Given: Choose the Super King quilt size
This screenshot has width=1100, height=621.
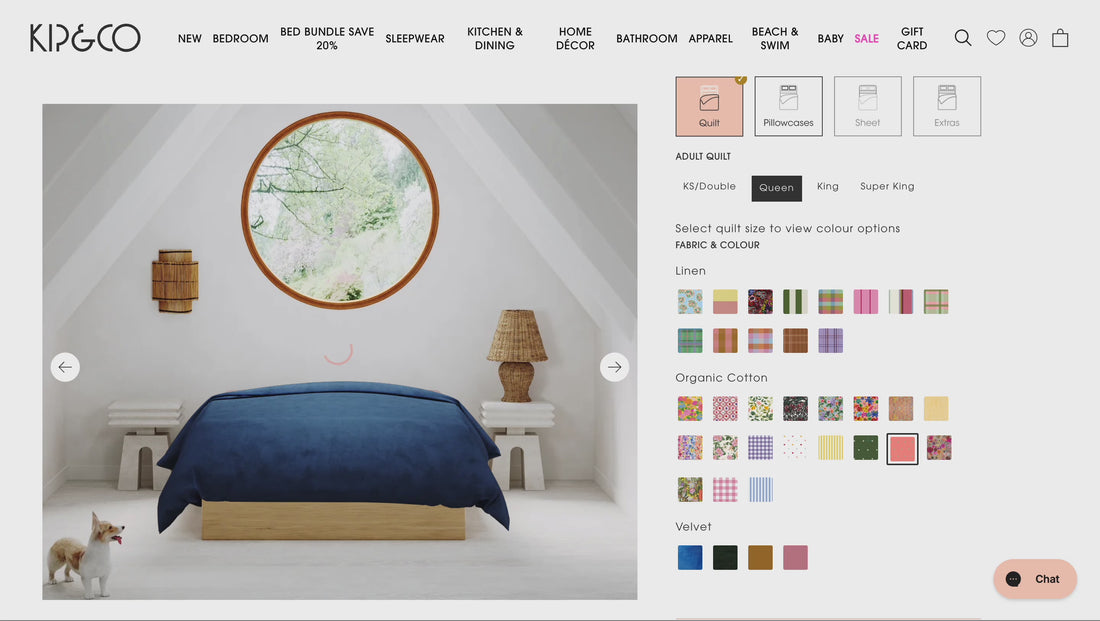Looking at the screenshot, I should click(887, 187).
